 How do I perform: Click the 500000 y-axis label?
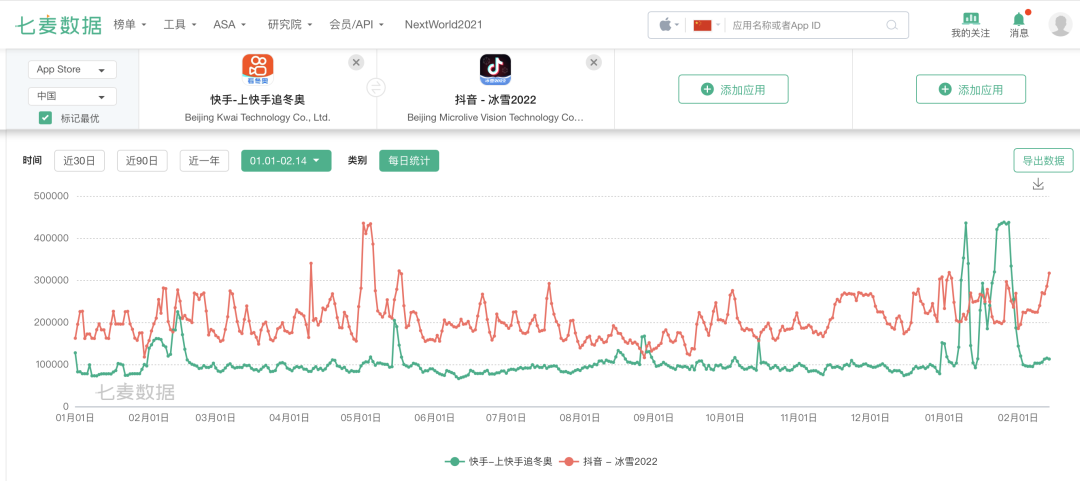[51, 196]
